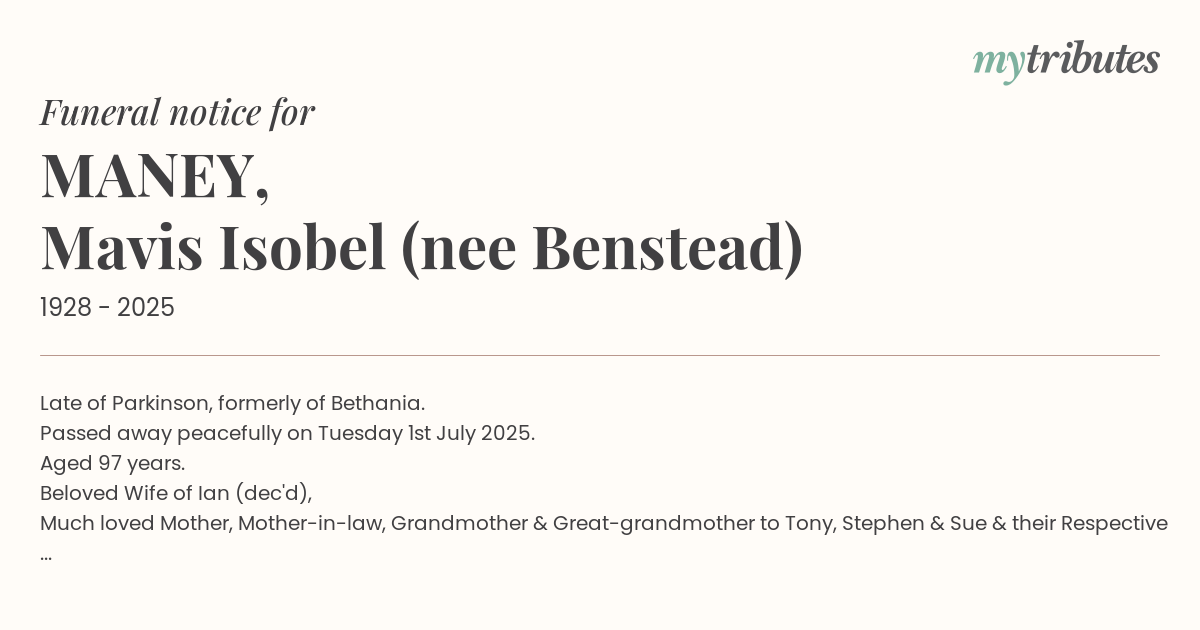
Task: Click the death year 2025 below the name
Action: click(x=146, y=308)
